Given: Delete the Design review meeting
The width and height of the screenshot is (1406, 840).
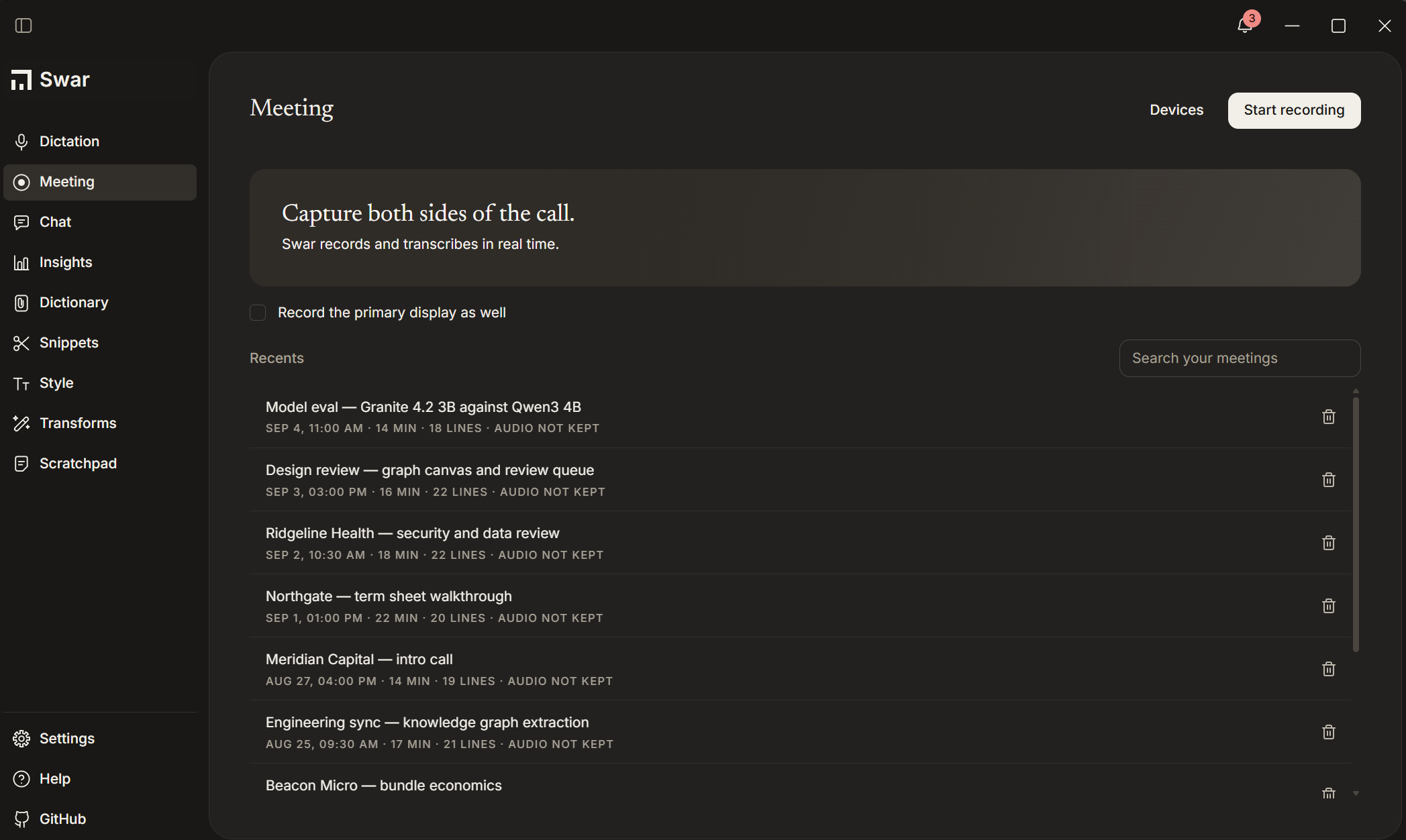Looking at the screenshot, I should 1328,480.
